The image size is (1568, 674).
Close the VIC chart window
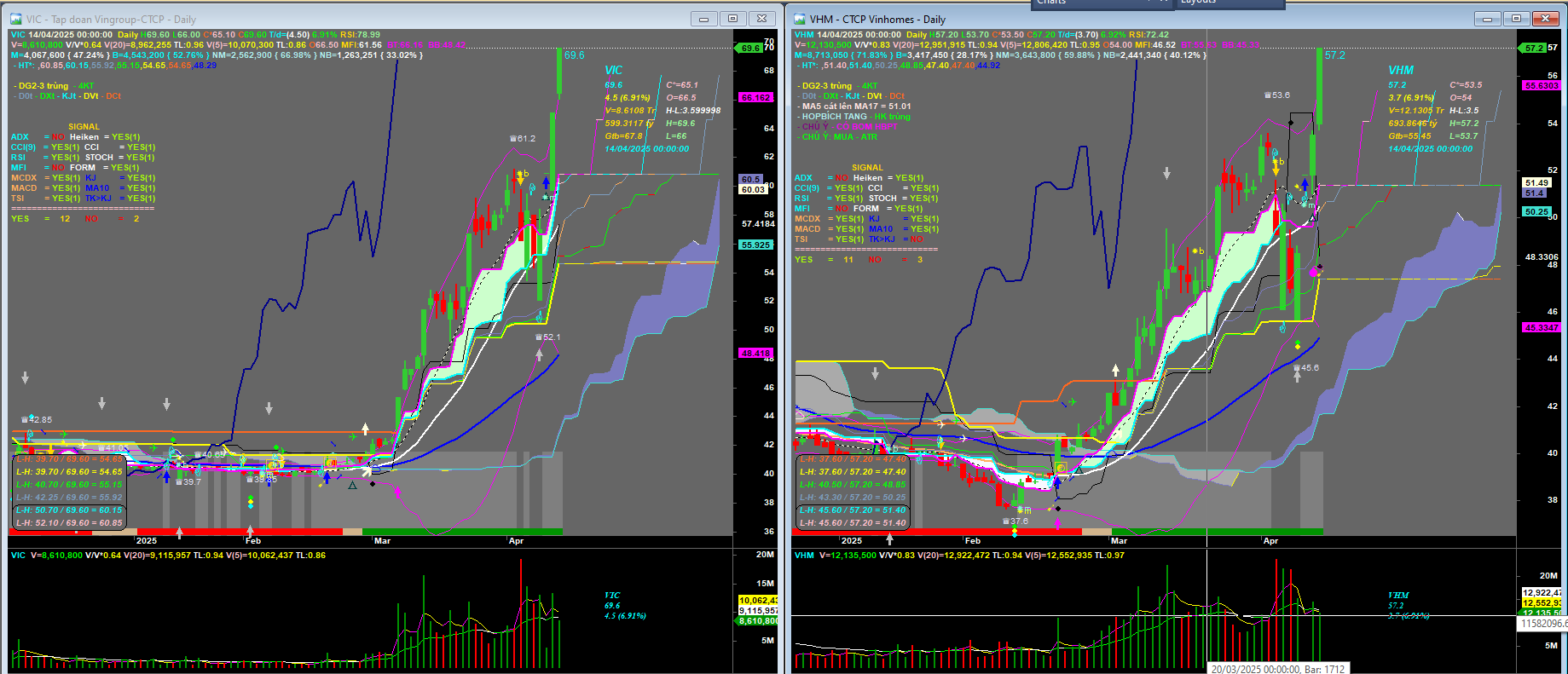click(x=762, y=18)
